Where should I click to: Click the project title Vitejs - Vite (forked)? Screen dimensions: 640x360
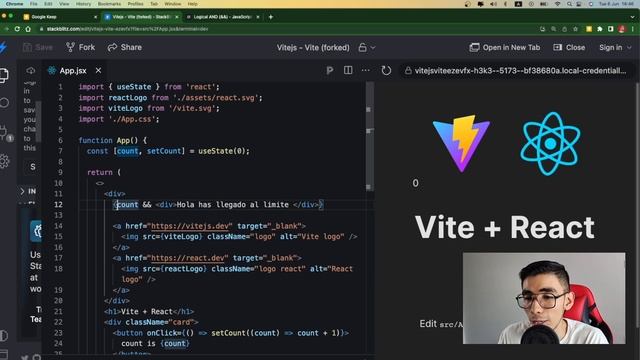[313, 48]
